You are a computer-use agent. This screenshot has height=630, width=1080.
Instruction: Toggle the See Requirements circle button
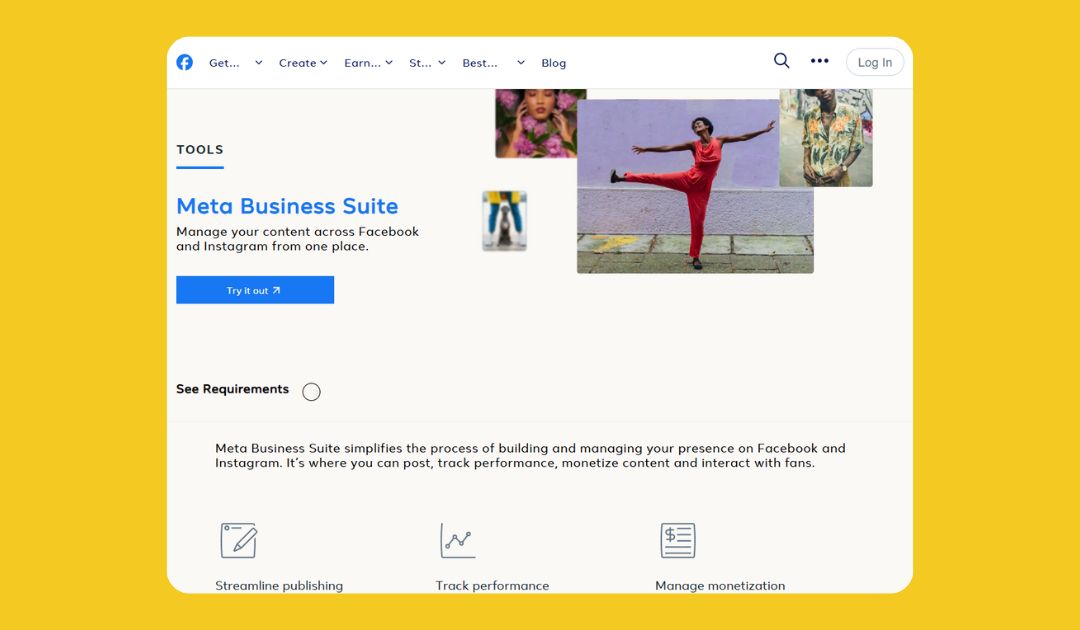pyautogui.click(x=311, y=392)
